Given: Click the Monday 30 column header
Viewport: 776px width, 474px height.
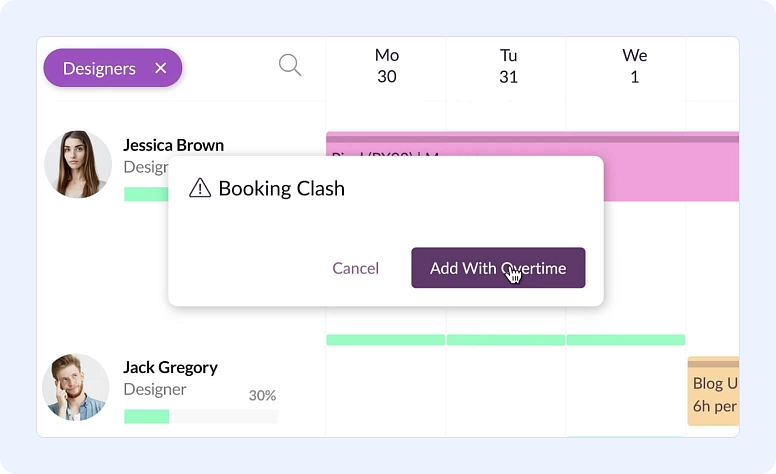Looking at the screenshot, I should coord(387,66).
